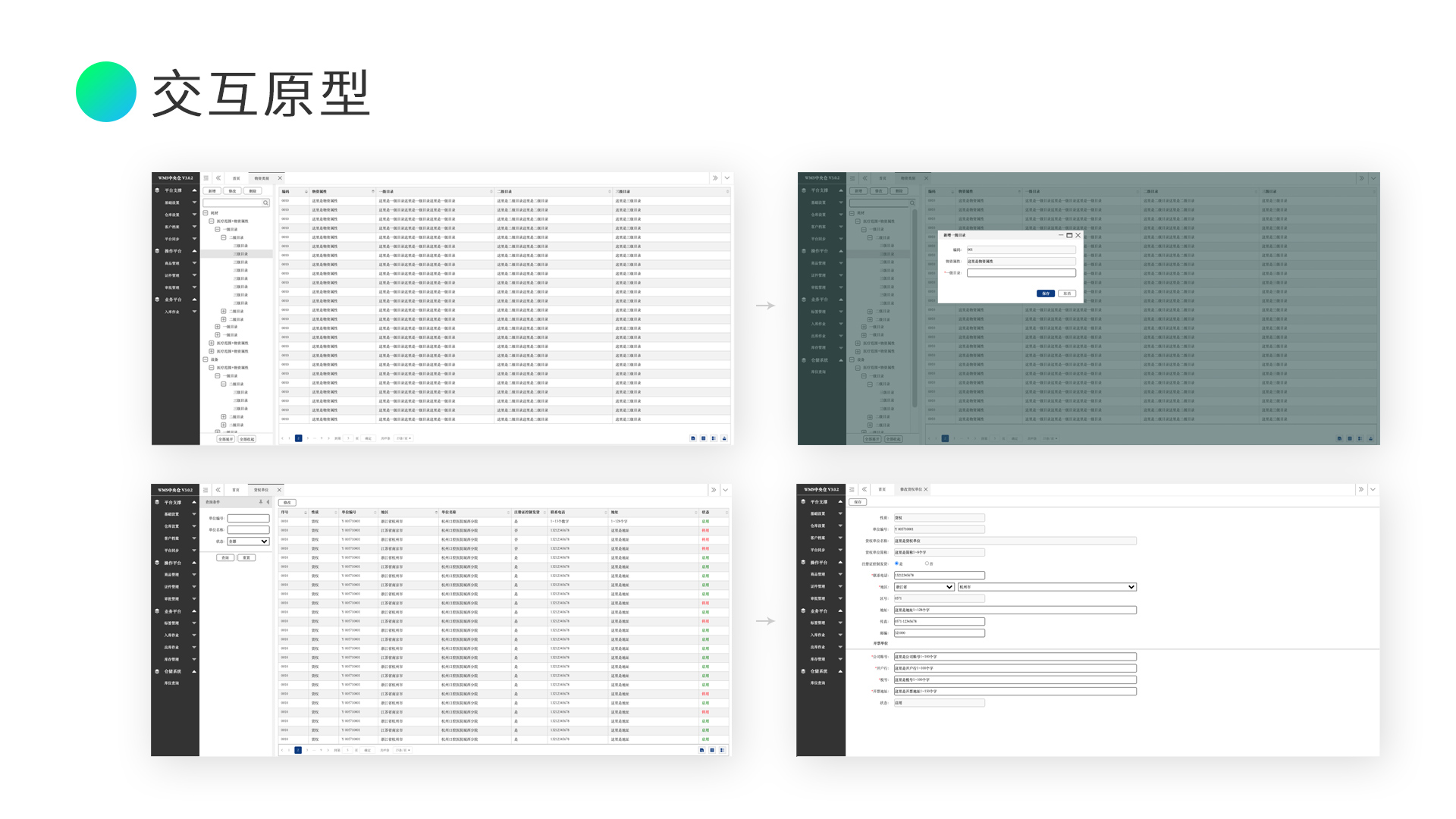This screenshot has height=819, width=1456.
Task: Collapse the 耗材 root tree node
Action: (206, 213)
